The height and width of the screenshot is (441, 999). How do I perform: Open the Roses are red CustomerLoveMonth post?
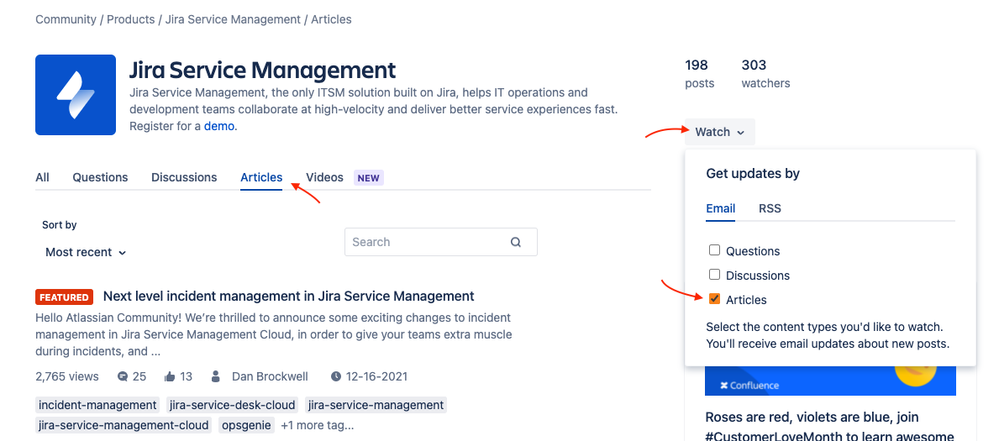click(x=830, y=427)
